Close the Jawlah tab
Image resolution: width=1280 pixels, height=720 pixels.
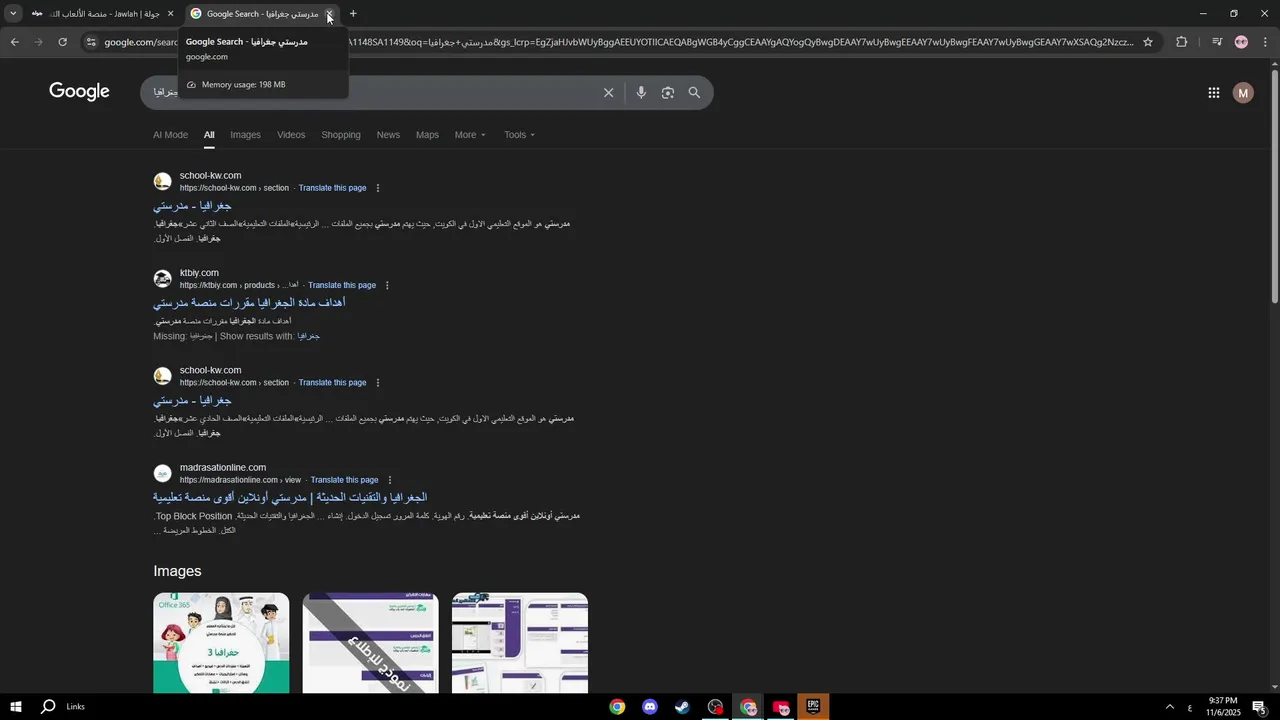coord(170,14)
